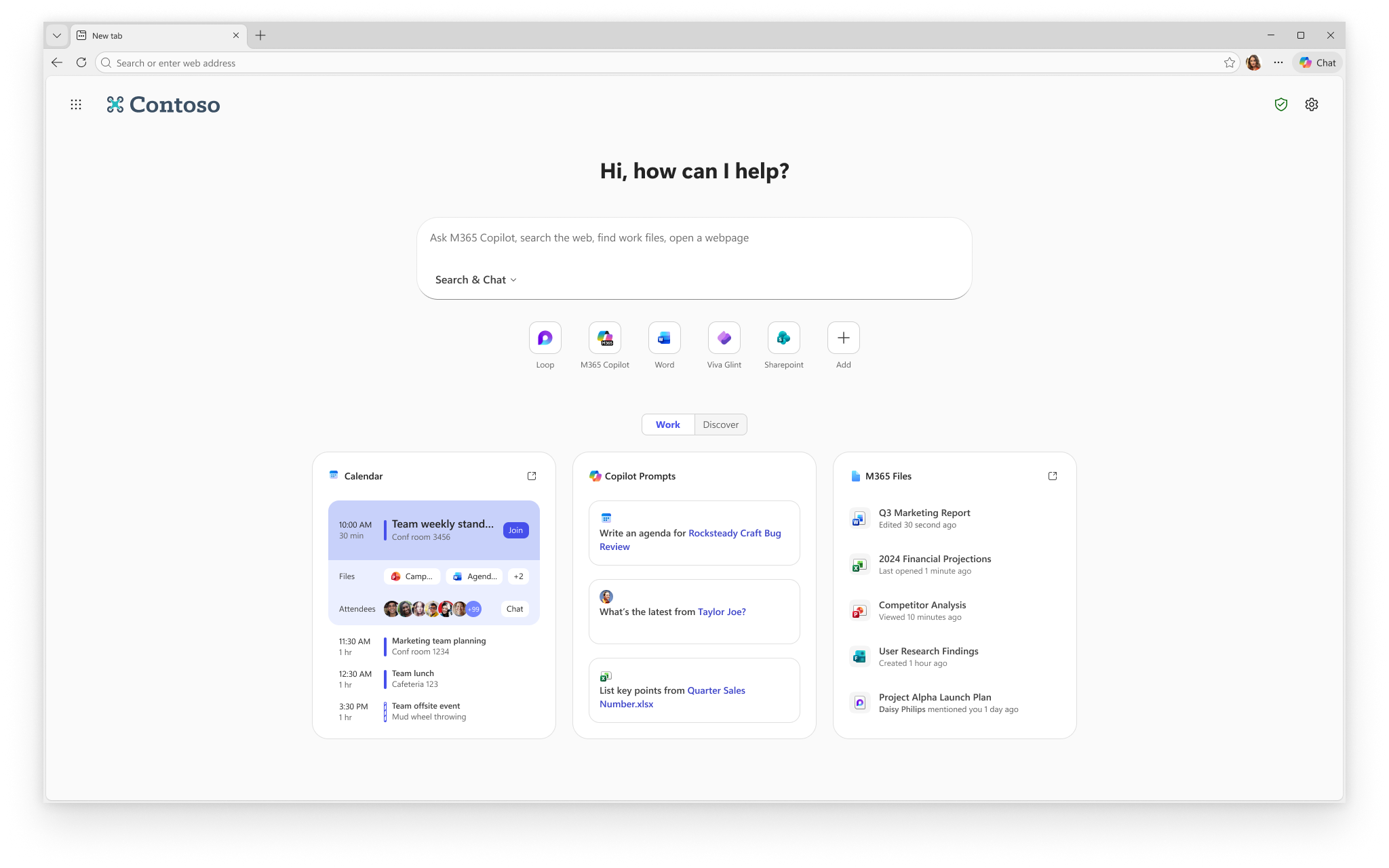Show the +2 more meeting files
This screenshot has height=868, width=1389.
click(x=518, y=576)
